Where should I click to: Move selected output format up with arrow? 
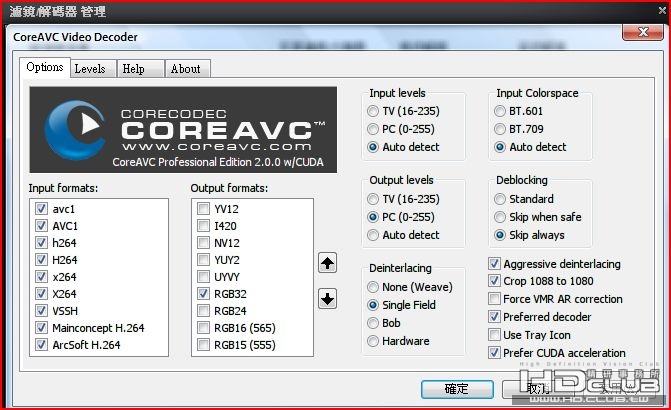point(327,263)
